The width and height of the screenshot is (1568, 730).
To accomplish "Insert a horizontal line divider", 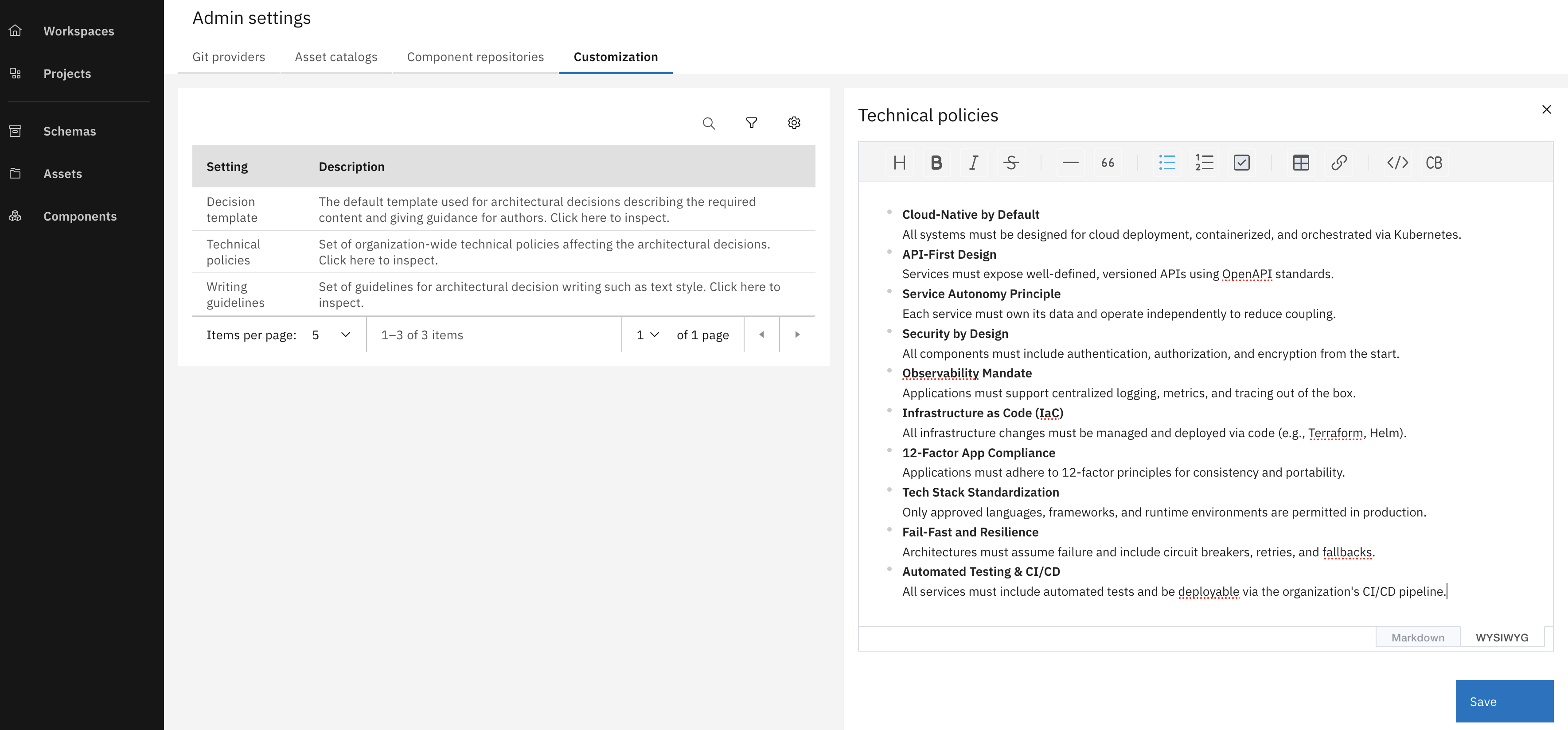I will tap(1070, 163).
